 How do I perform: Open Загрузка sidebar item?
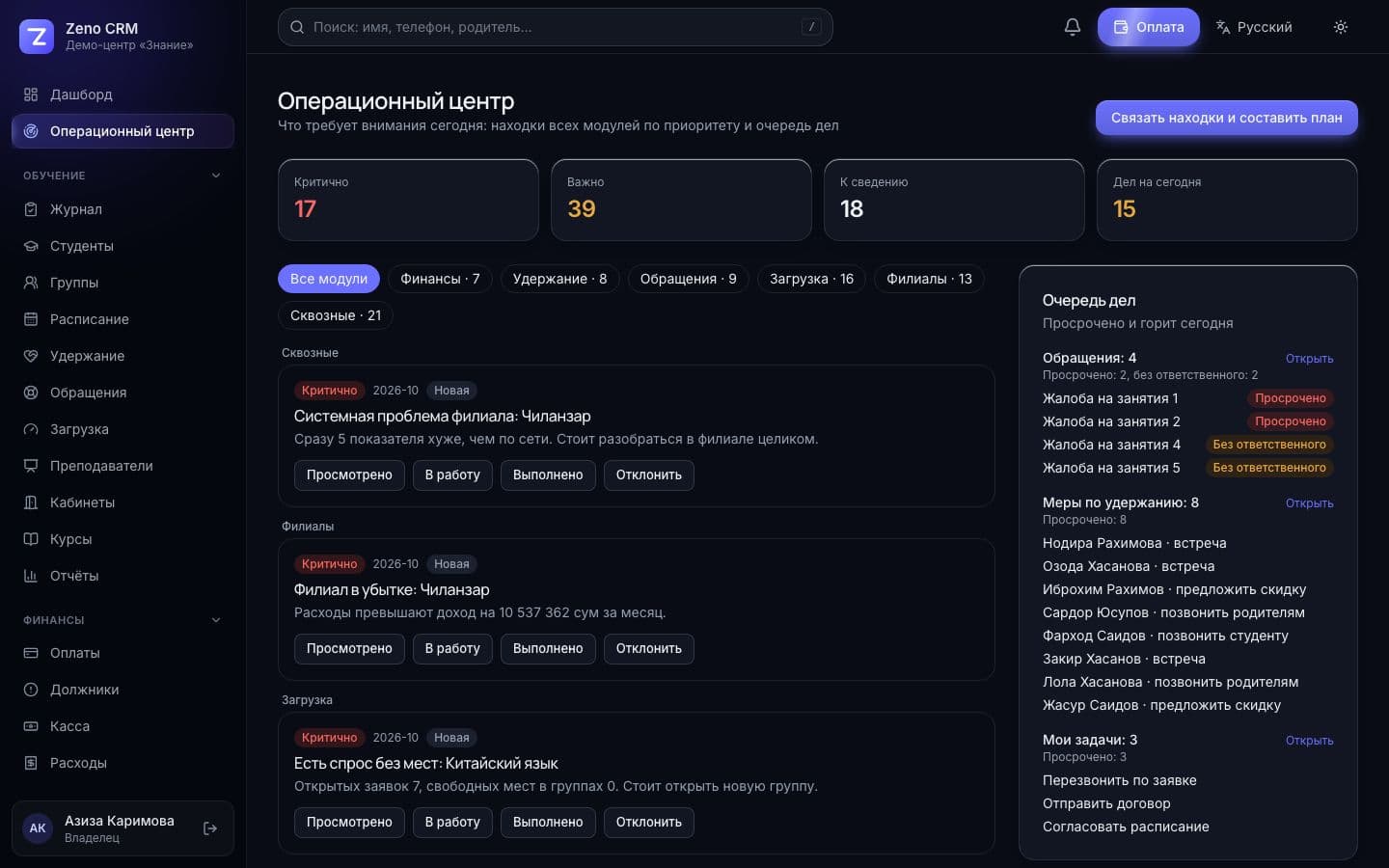pyautogui.click(x=123, y=429)
